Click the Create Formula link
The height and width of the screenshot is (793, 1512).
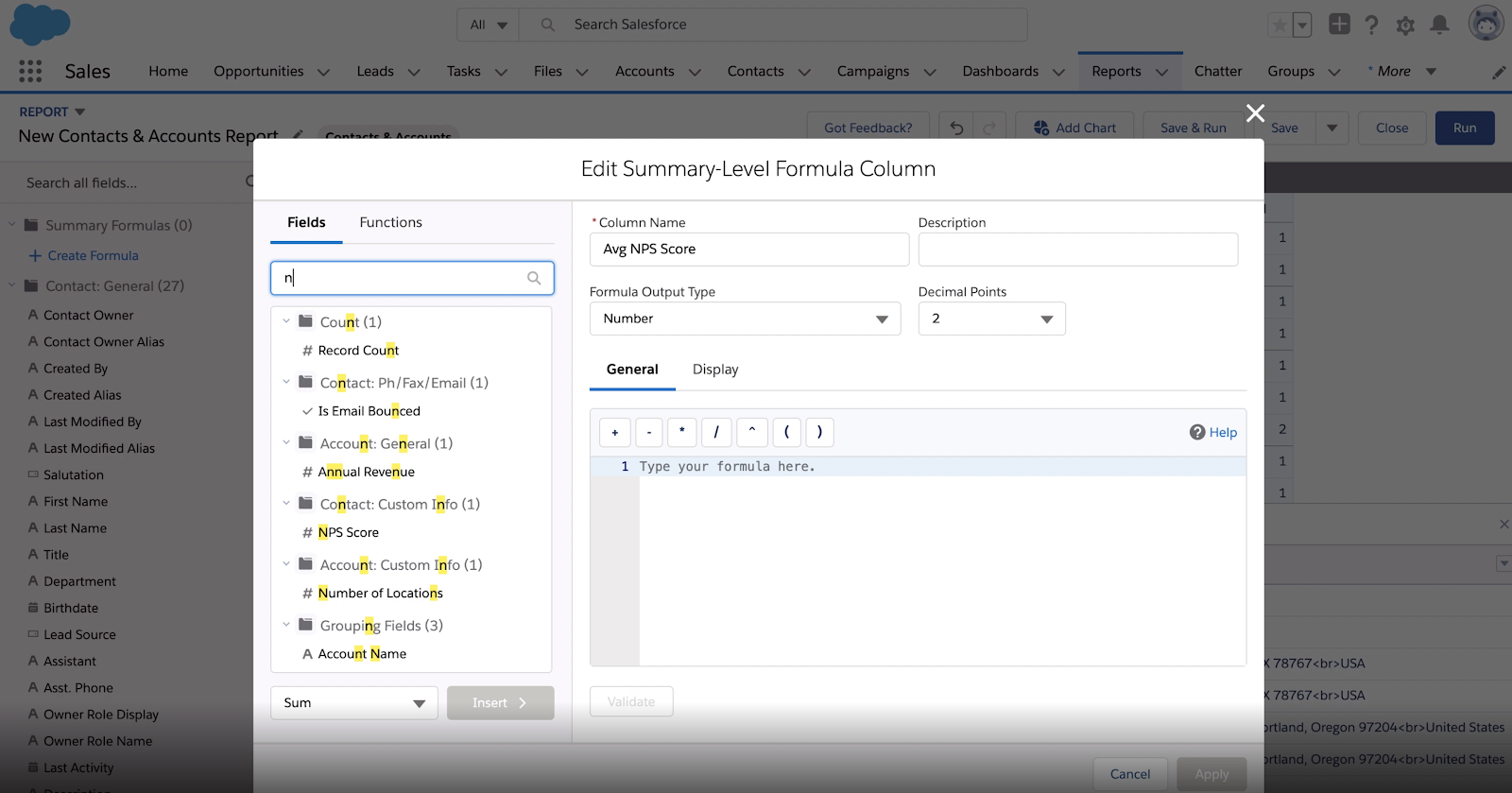coord(93,255)
